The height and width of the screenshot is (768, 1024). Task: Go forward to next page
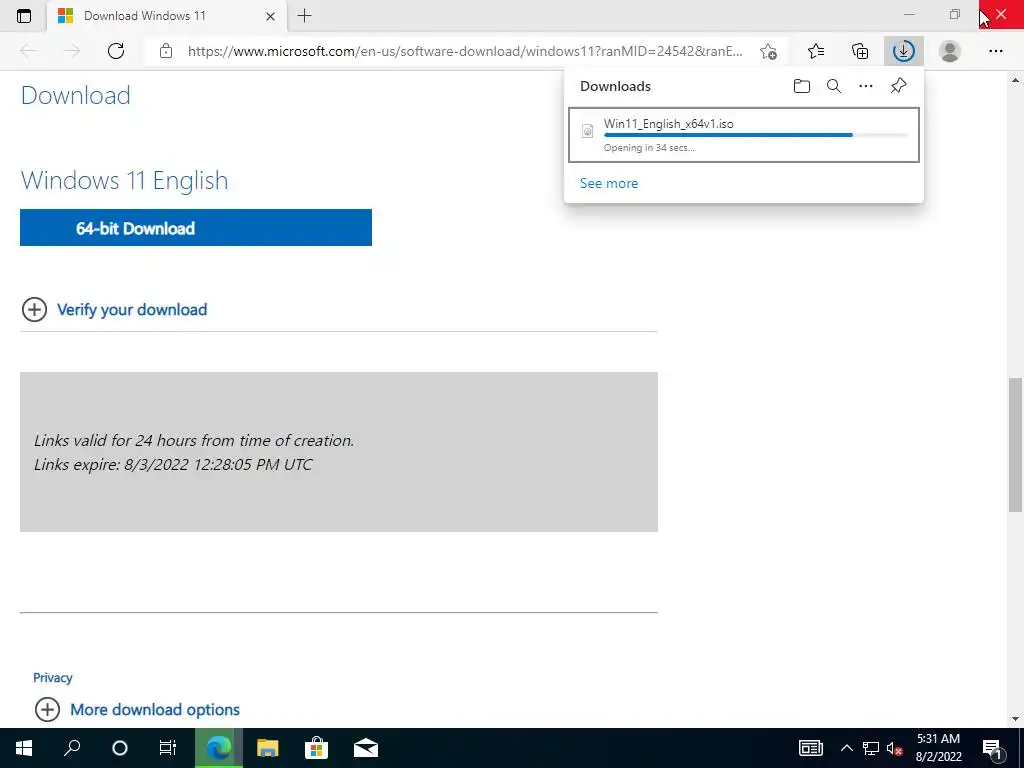(x=72, y=51)
